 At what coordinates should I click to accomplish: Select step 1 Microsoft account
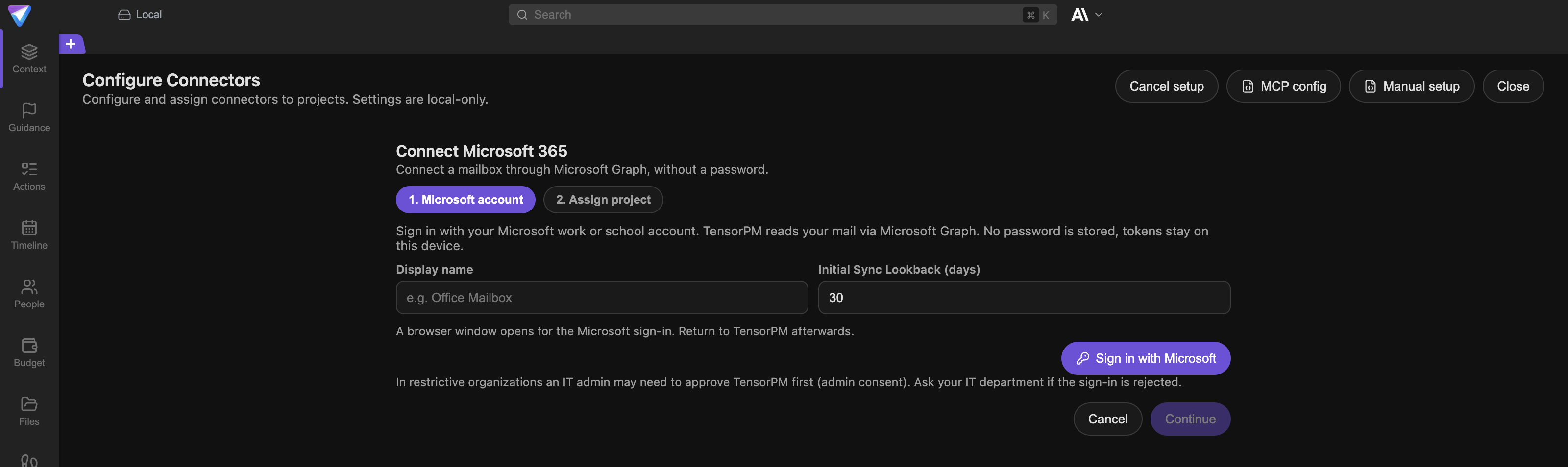point(465,199)
